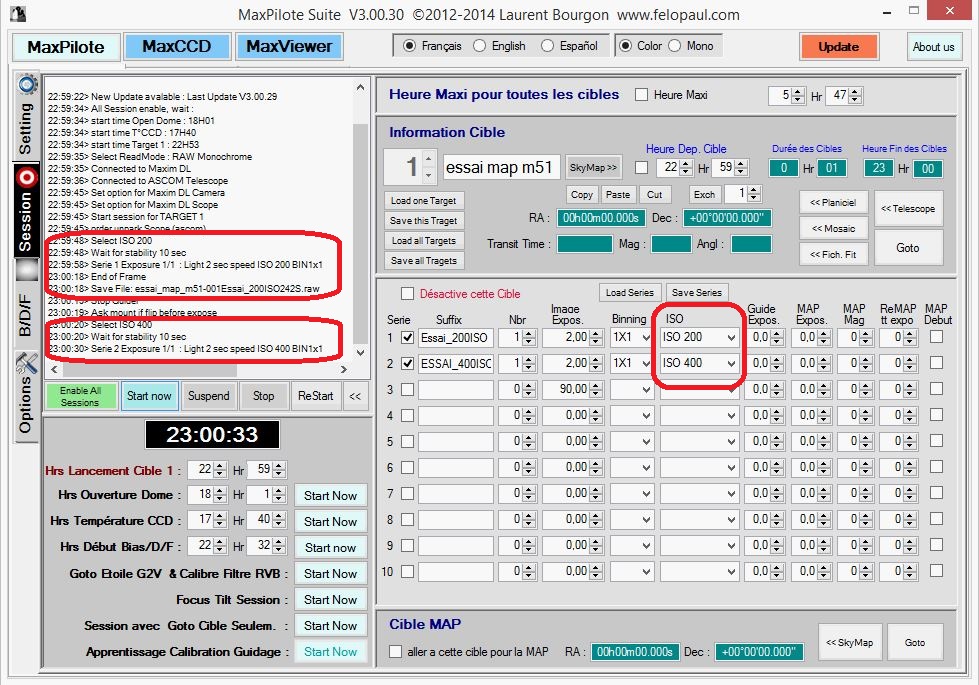The width and height of the screenshot is (979, 685).
Task: Click Enable All Sessions button
Action: (81, 397)
